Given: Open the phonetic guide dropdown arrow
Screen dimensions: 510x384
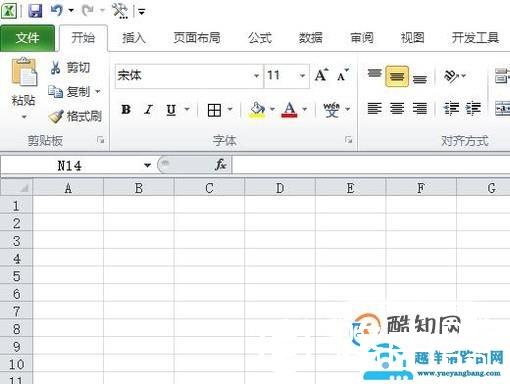Looking at the screenshot, I should [x=348, y=109].
